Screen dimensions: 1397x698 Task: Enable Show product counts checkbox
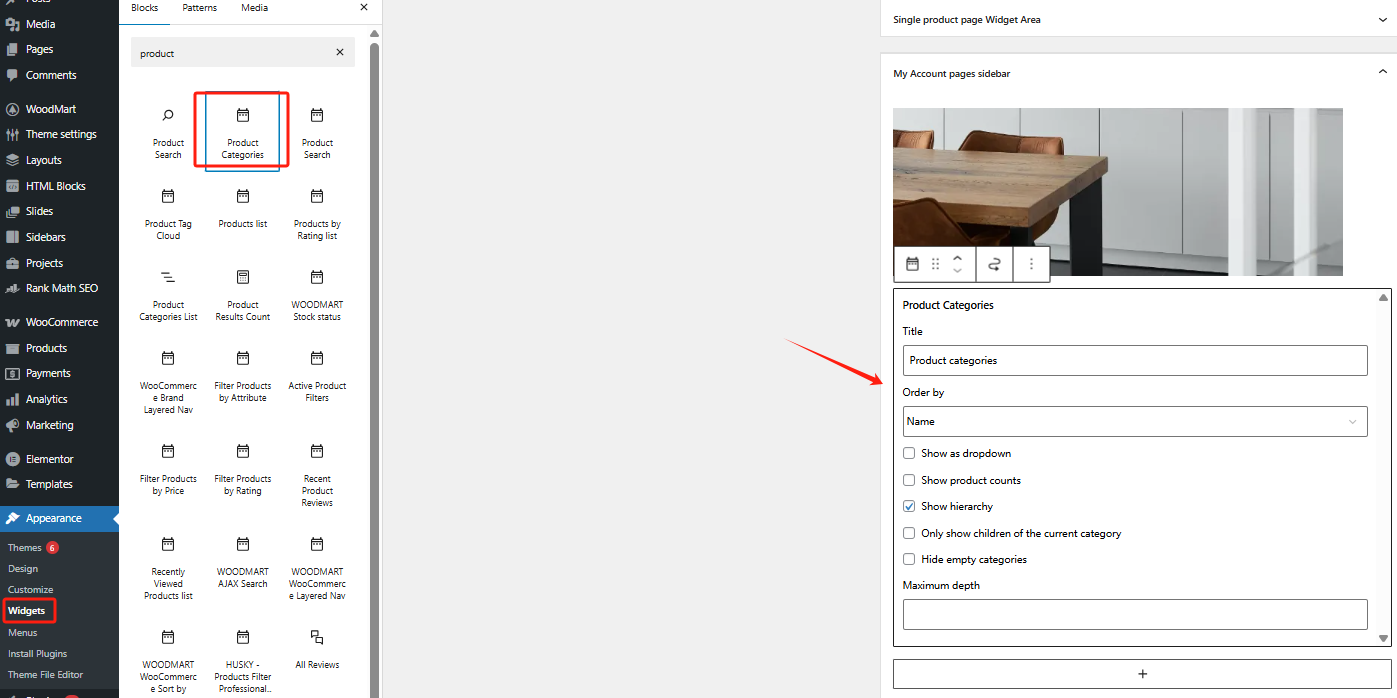point(909,480)
